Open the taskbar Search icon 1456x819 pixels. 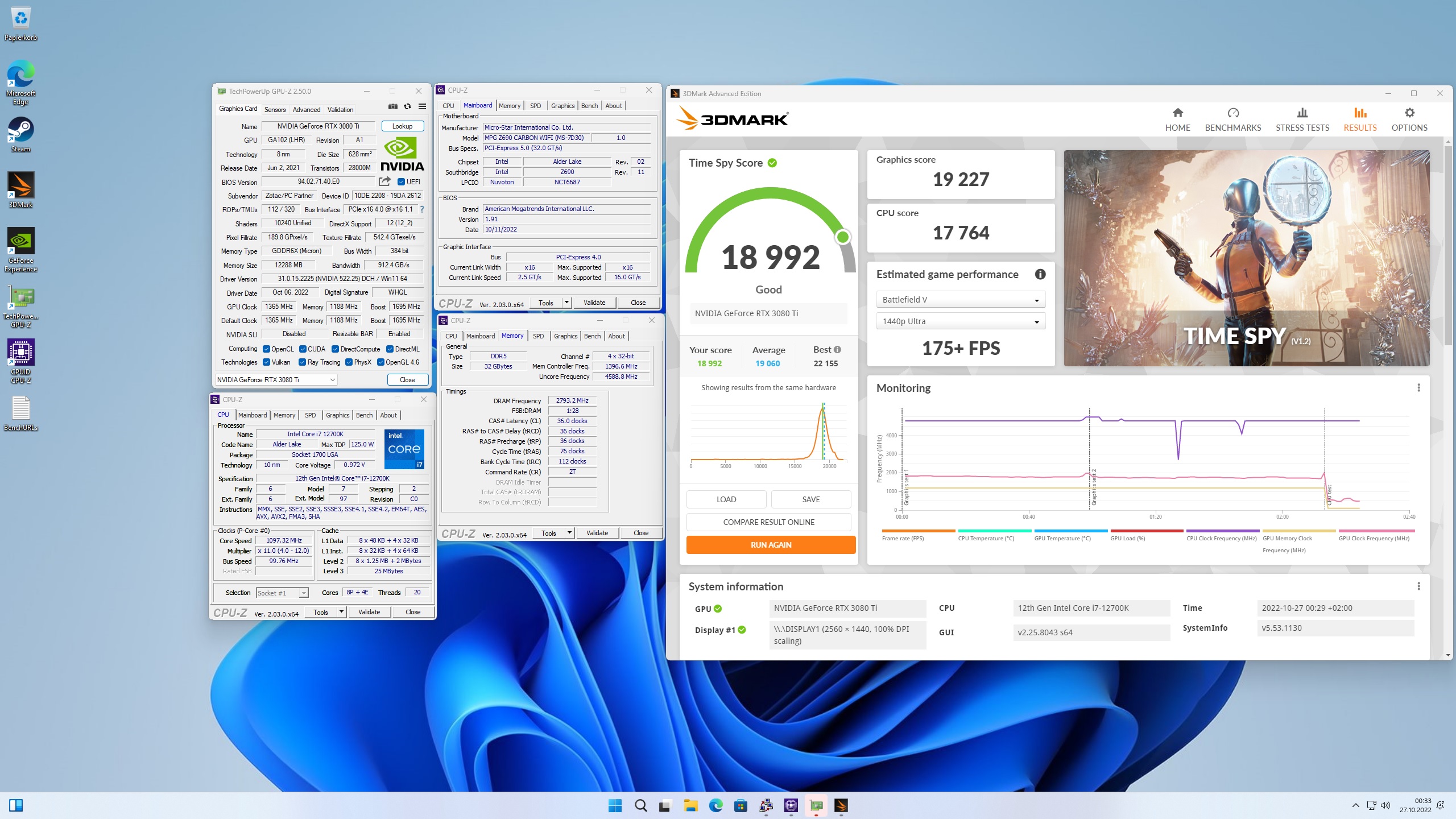pos(640,805)
